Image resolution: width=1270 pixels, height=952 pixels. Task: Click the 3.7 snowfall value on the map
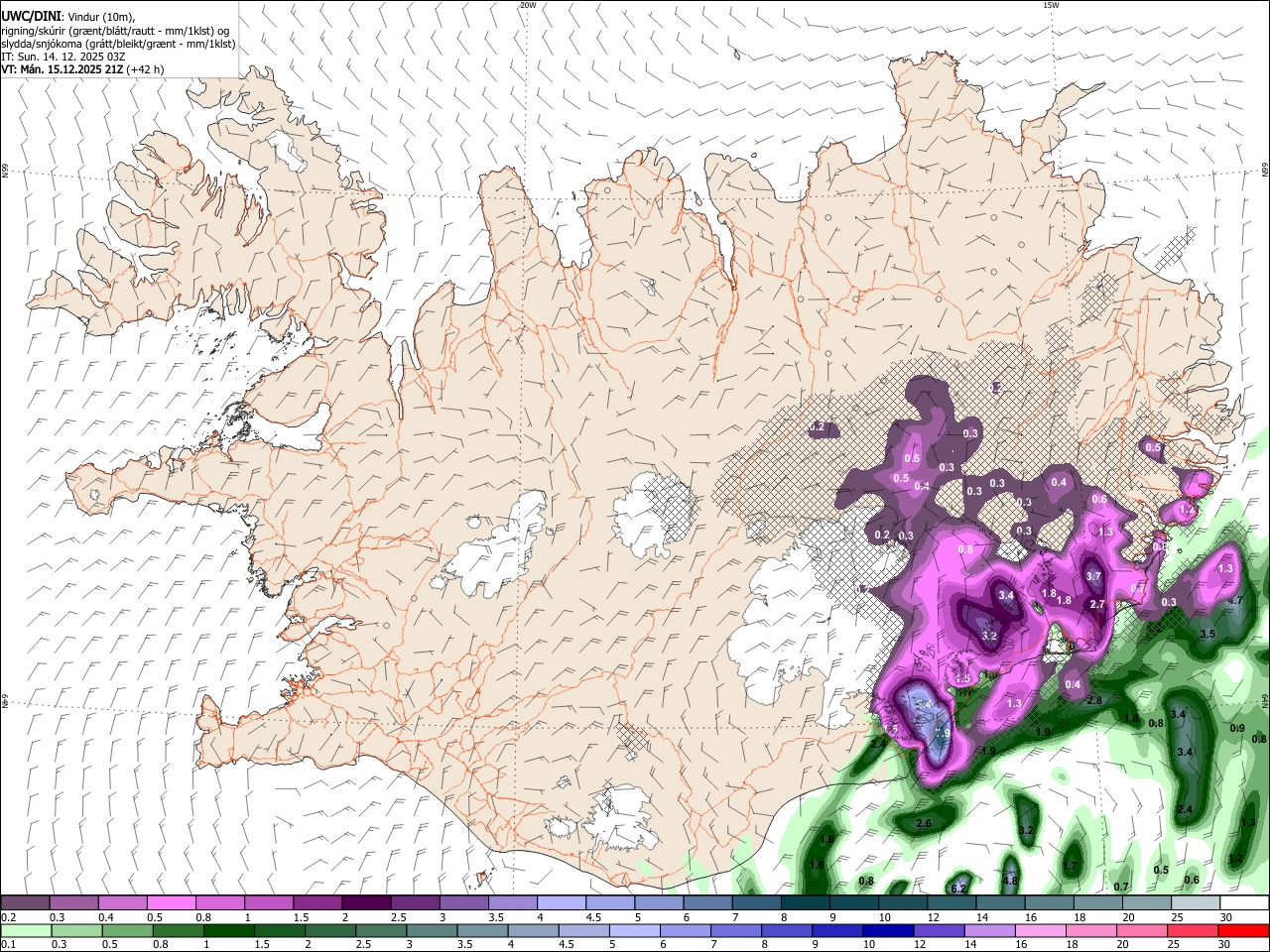pos(1093,576)
